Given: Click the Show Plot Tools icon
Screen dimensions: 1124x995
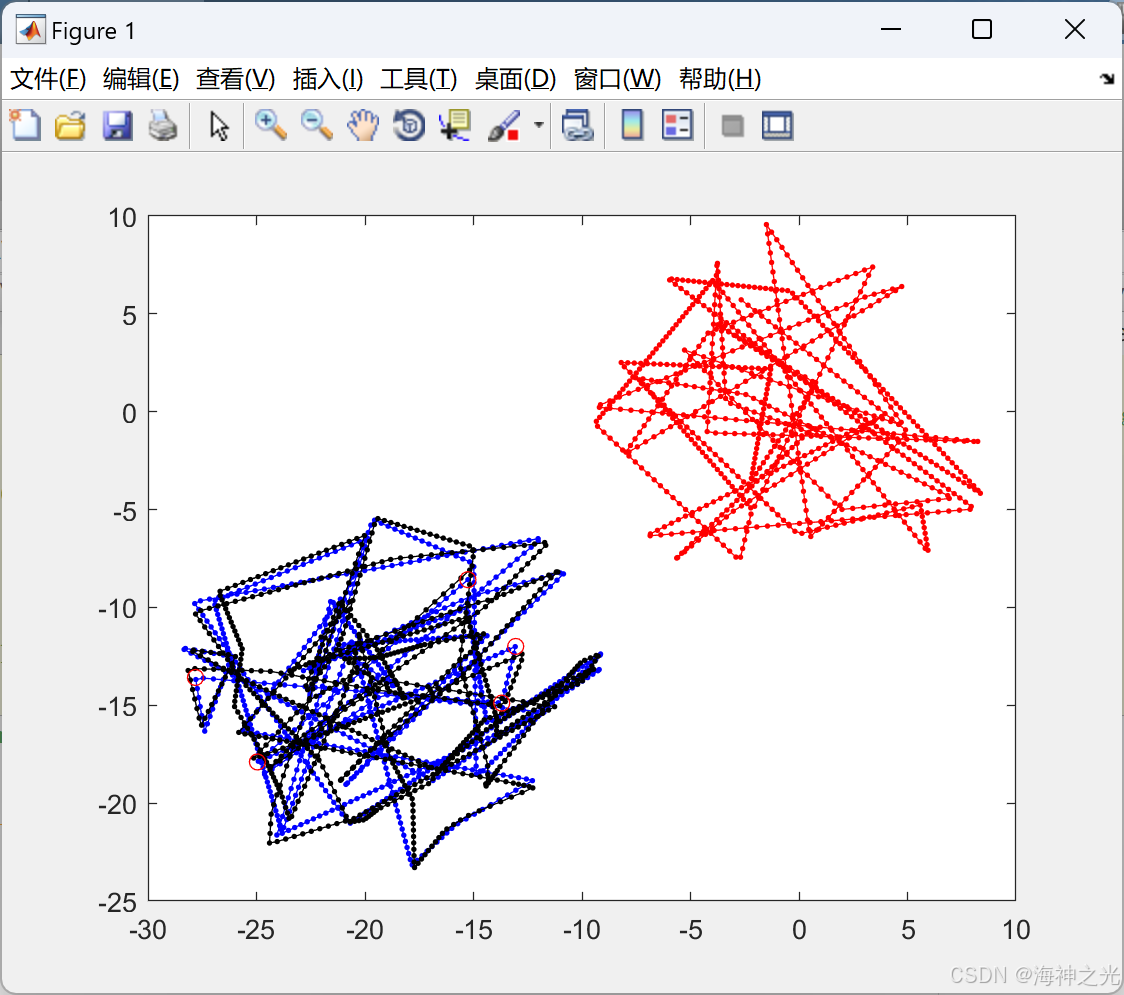Looking at the screenshot, I should [777, 125].
